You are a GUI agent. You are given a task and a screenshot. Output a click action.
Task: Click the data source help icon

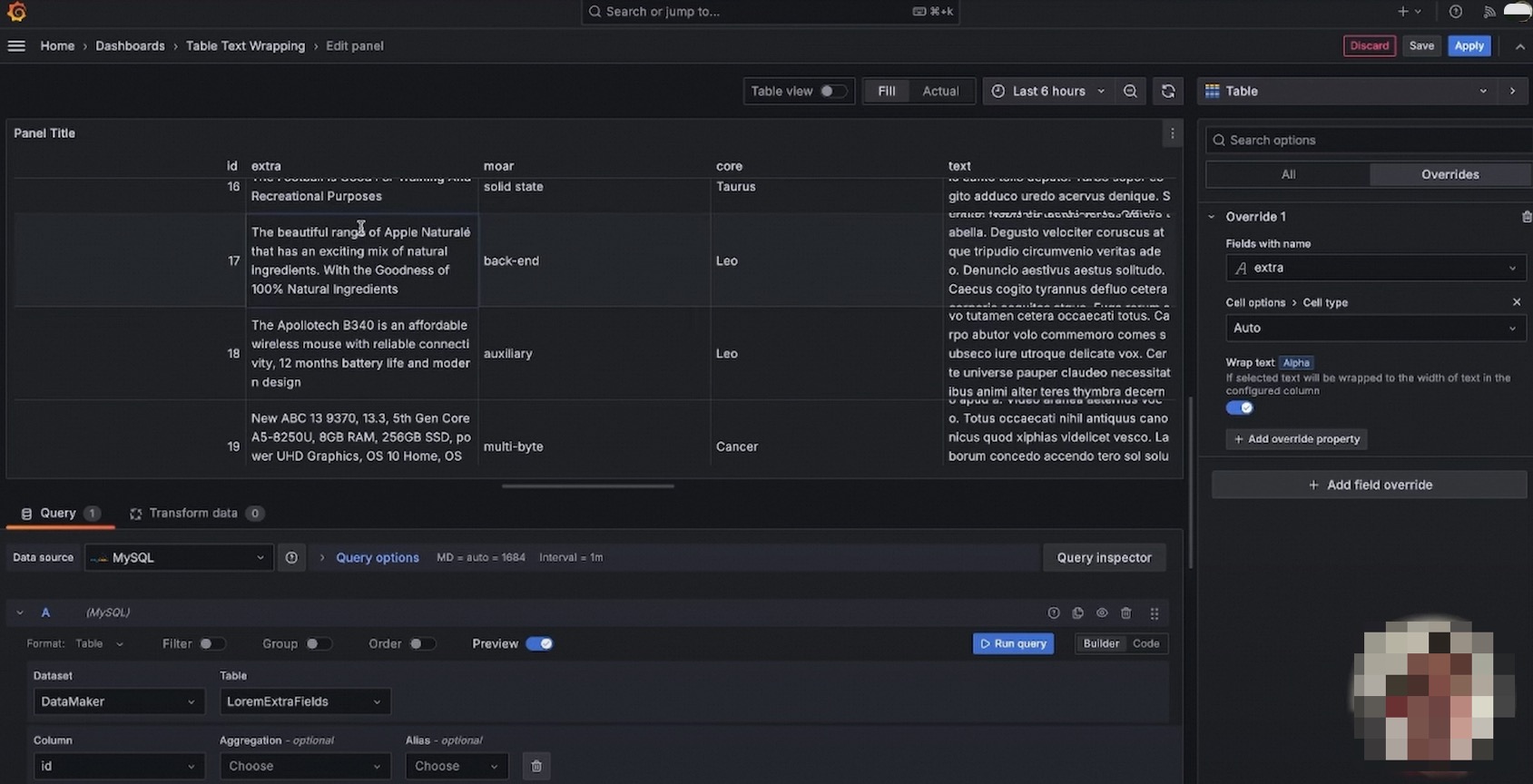coord(291,558)
